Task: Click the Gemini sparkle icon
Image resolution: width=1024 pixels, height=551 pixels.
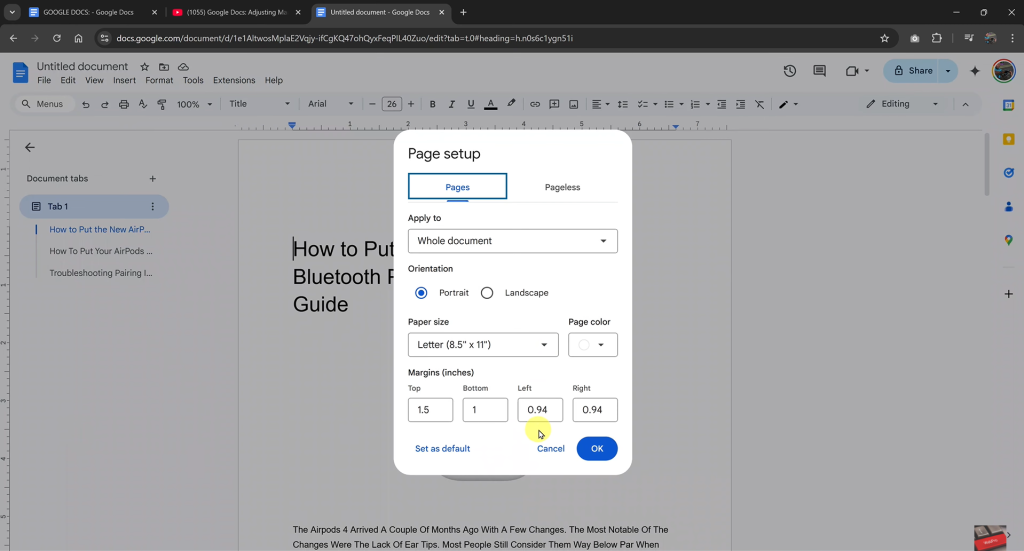Action: coord(975,71)
